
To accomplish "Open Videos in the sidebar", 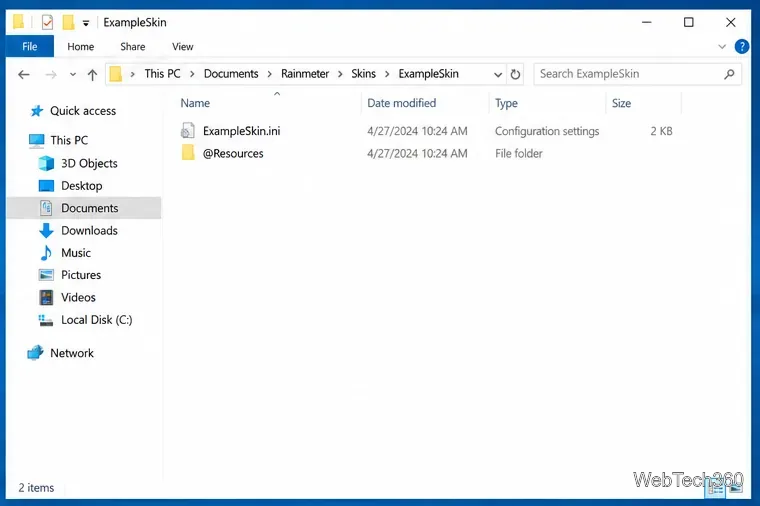I will 78,298.
